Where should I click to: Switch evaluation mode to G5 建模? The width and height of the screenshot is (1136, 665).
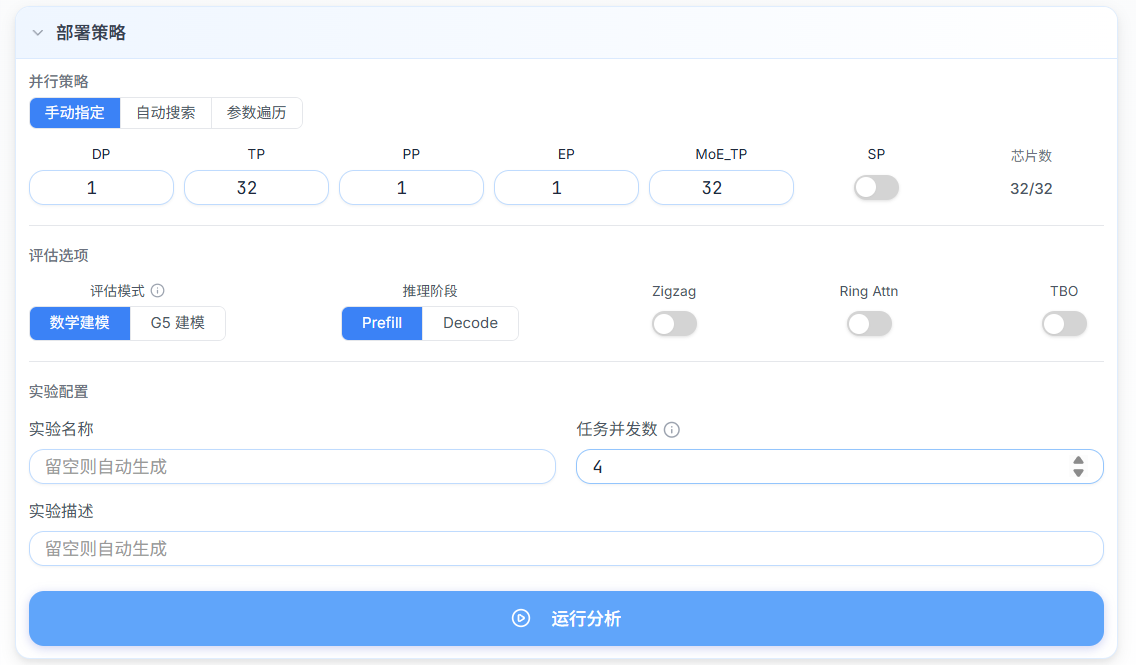(178, 323)
